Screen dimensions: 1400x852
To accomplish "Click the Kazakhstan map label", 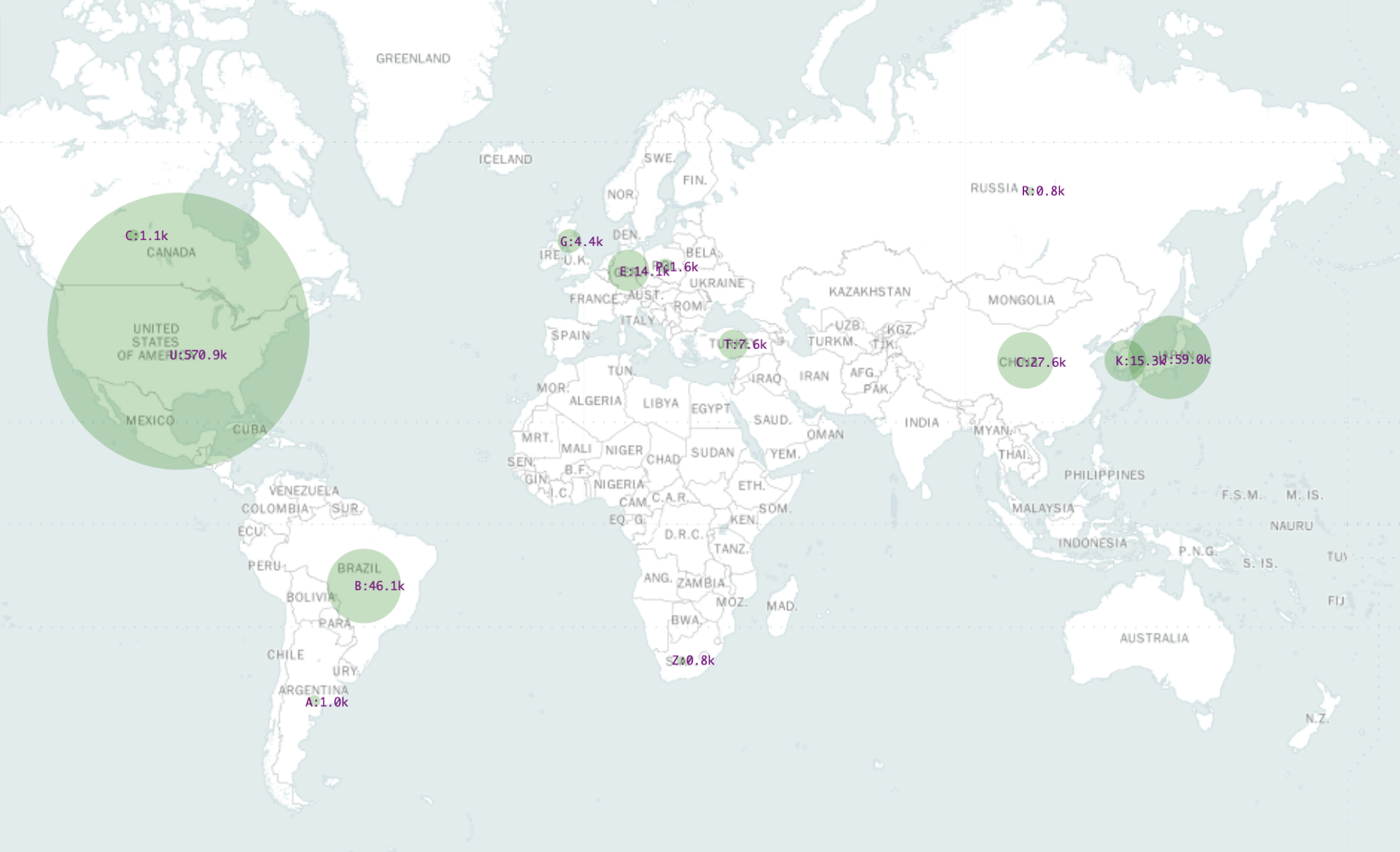I will (869, 292).
